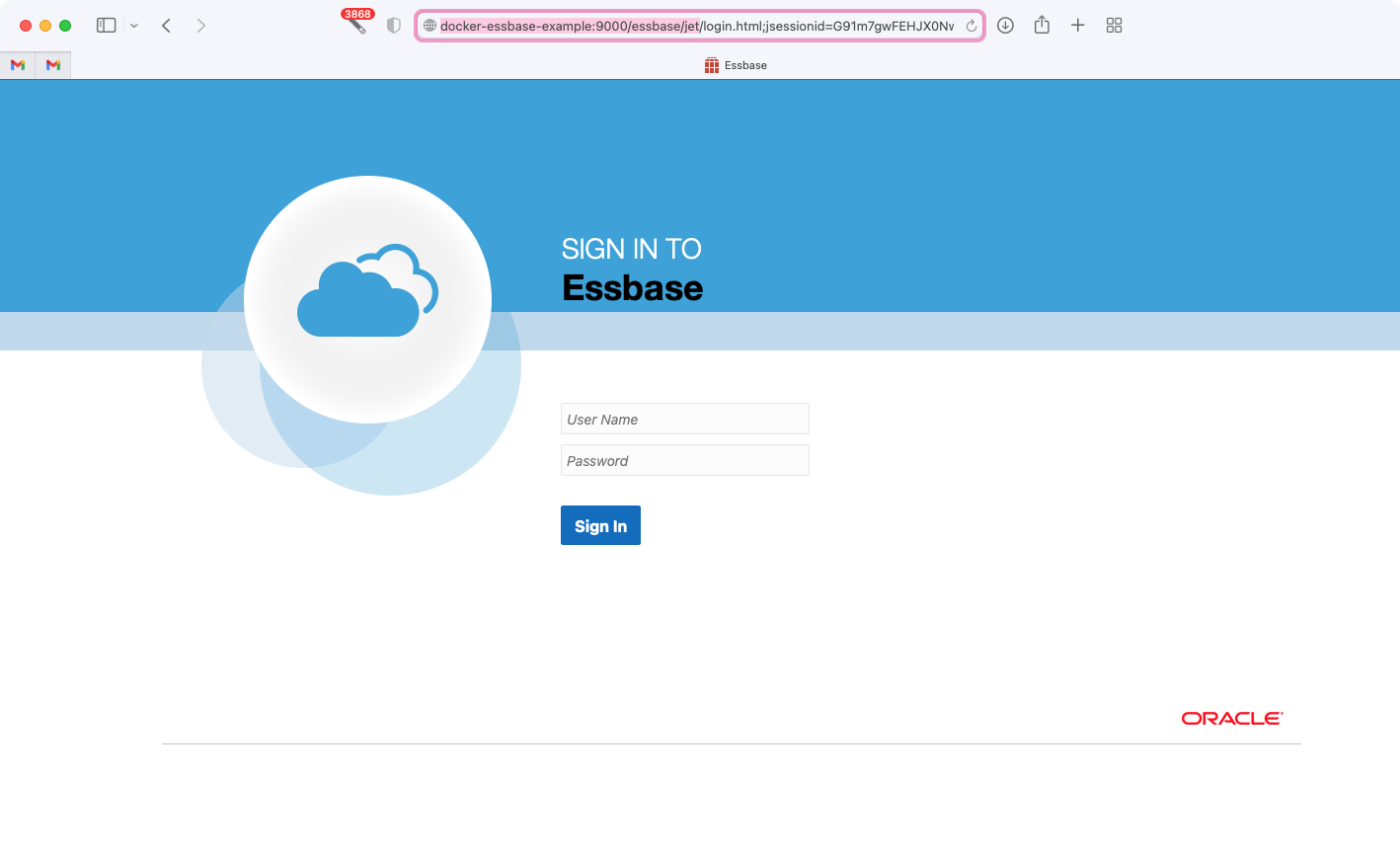Viewport: 1400px width, 856px height.
Task: Select the URL in the address bar
Action: pyautogui.click(x=697, y=26)
